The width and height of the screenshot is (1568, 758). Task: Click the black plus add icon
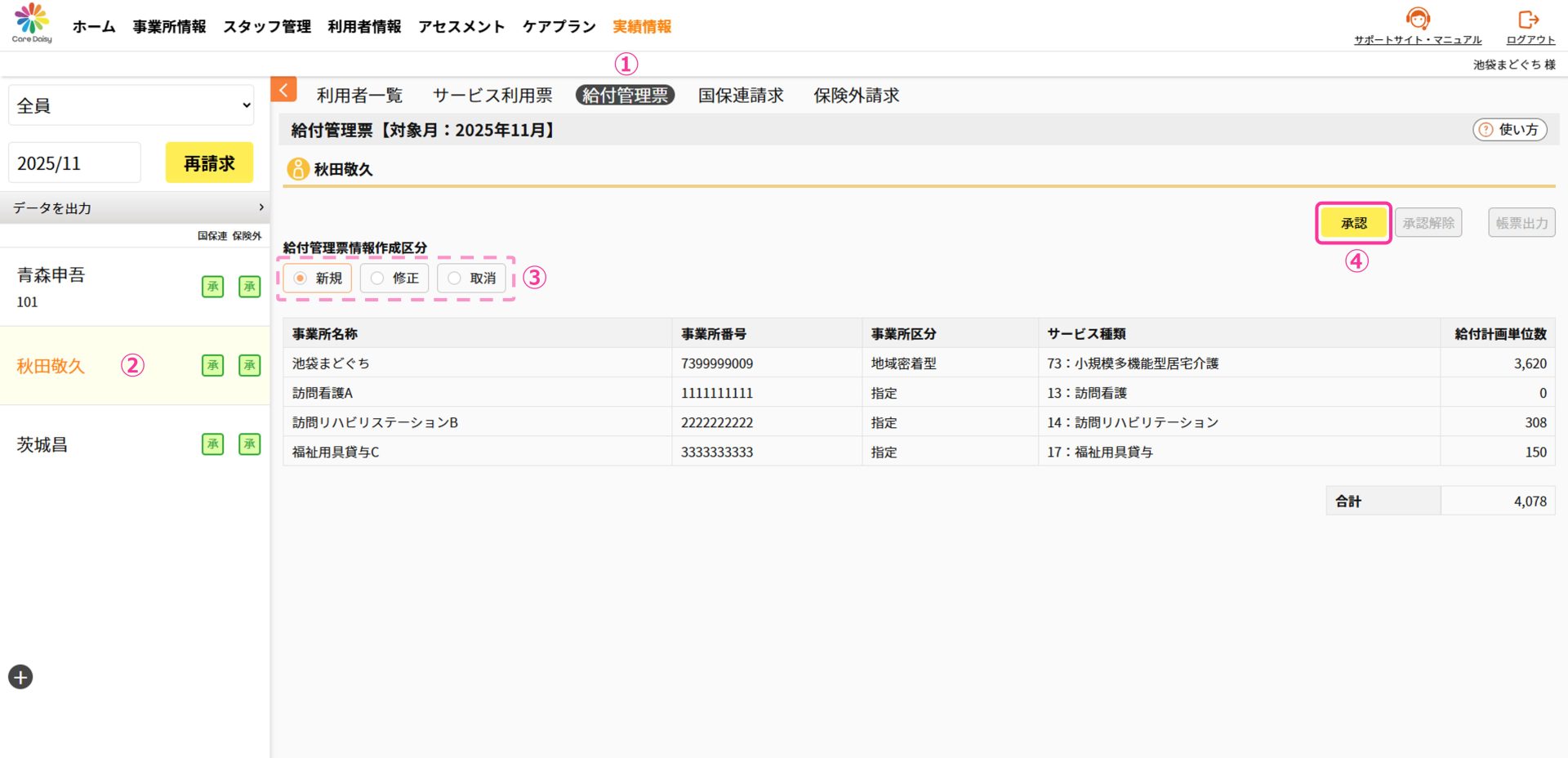click(20, 677)
